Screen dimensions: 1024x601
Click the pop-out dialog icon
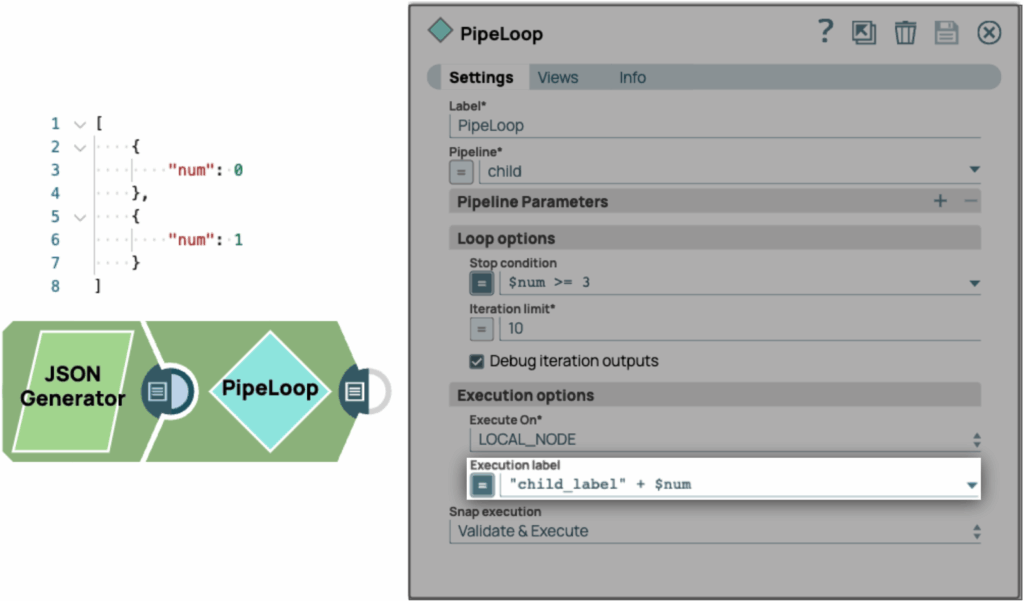[864, 33]
